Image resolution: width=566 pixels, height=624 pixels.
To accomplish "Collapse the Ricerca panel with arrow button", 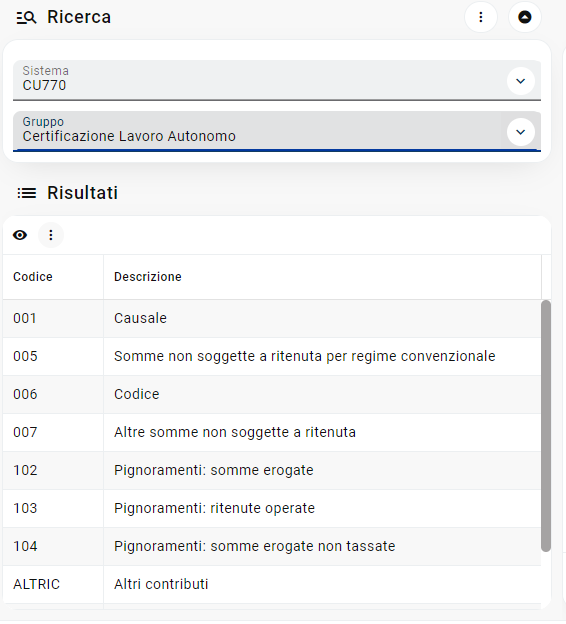I will [525, 17].
